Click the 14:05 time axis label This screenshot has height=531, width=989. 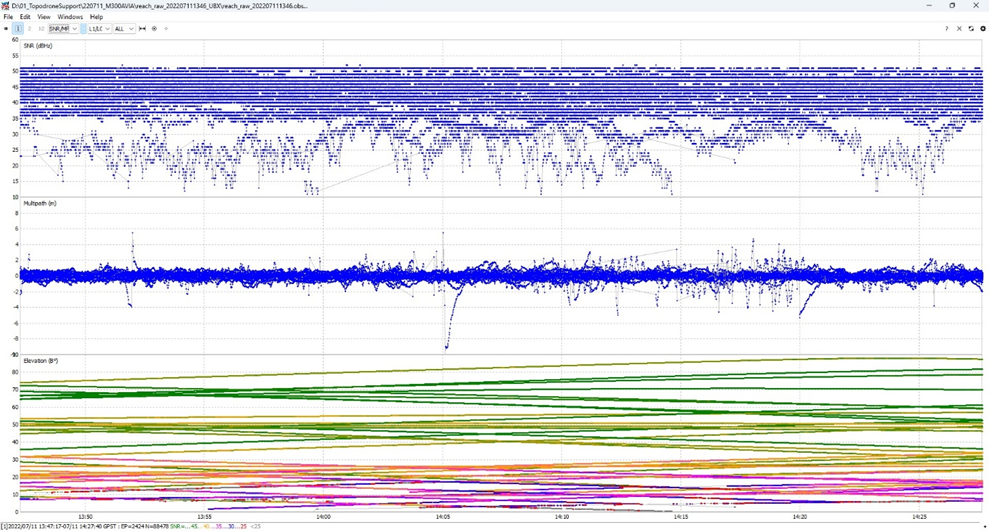click(x=442, y=516)
